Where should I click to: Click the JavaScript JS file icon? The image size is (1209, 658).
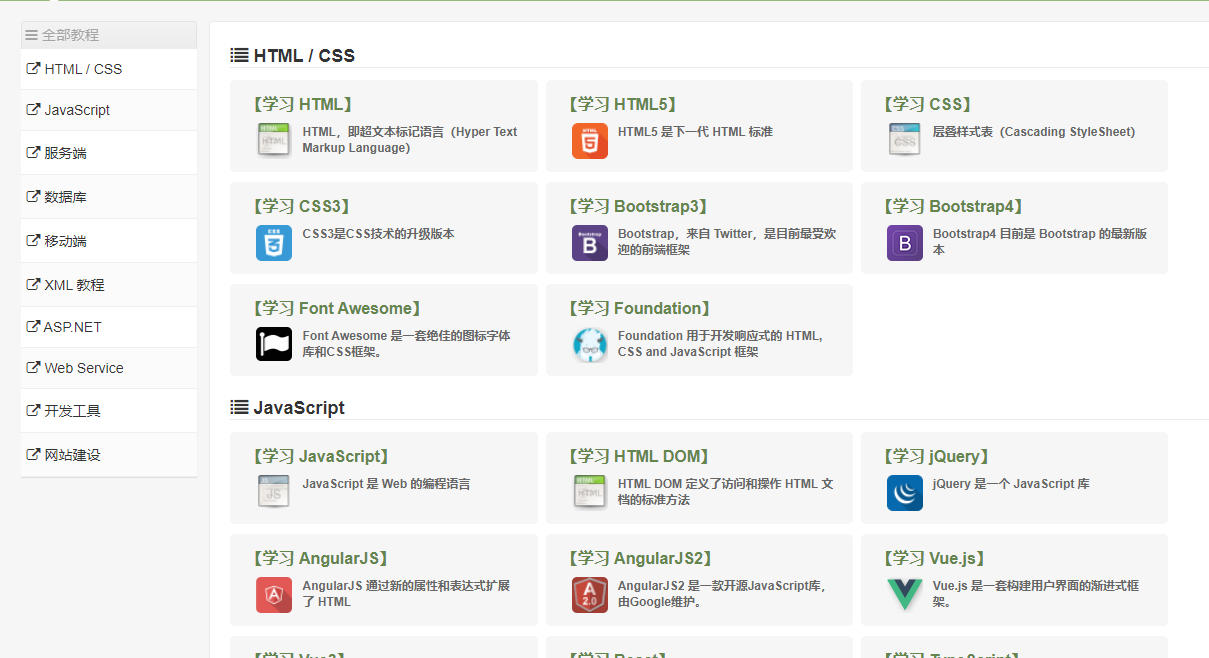click(x=274, y=492)
